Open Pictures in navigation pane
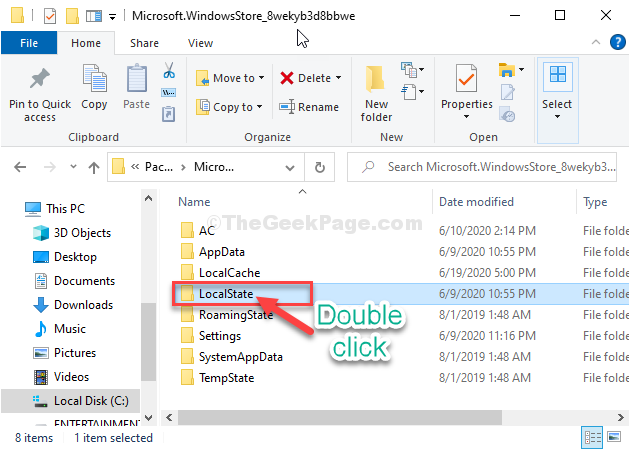Viewport: 630px width, 450px height. click(64, 353)
